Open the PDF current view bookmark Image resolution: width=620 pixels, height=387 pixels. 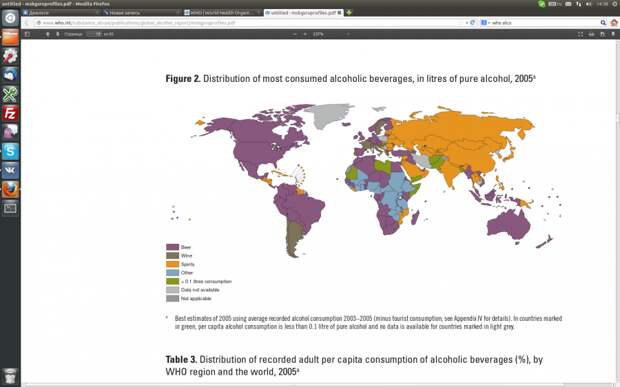[613, 34]
